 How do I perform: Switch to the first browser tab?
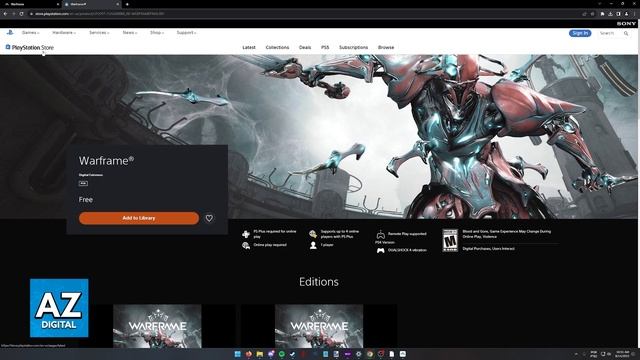click(x=31, y=4)
